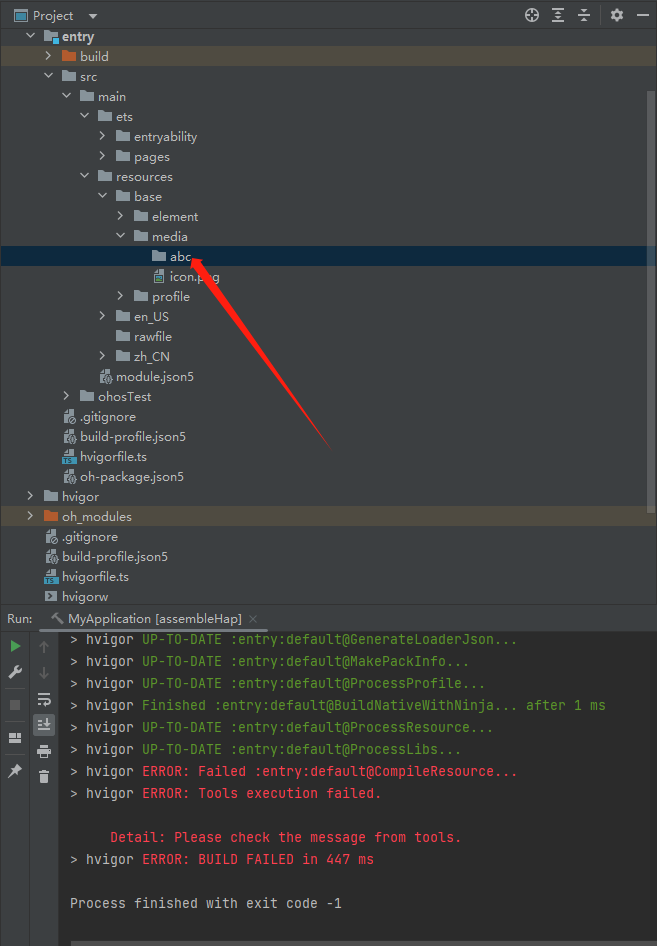Expand the element folder
657x946 pixels.
121,216
